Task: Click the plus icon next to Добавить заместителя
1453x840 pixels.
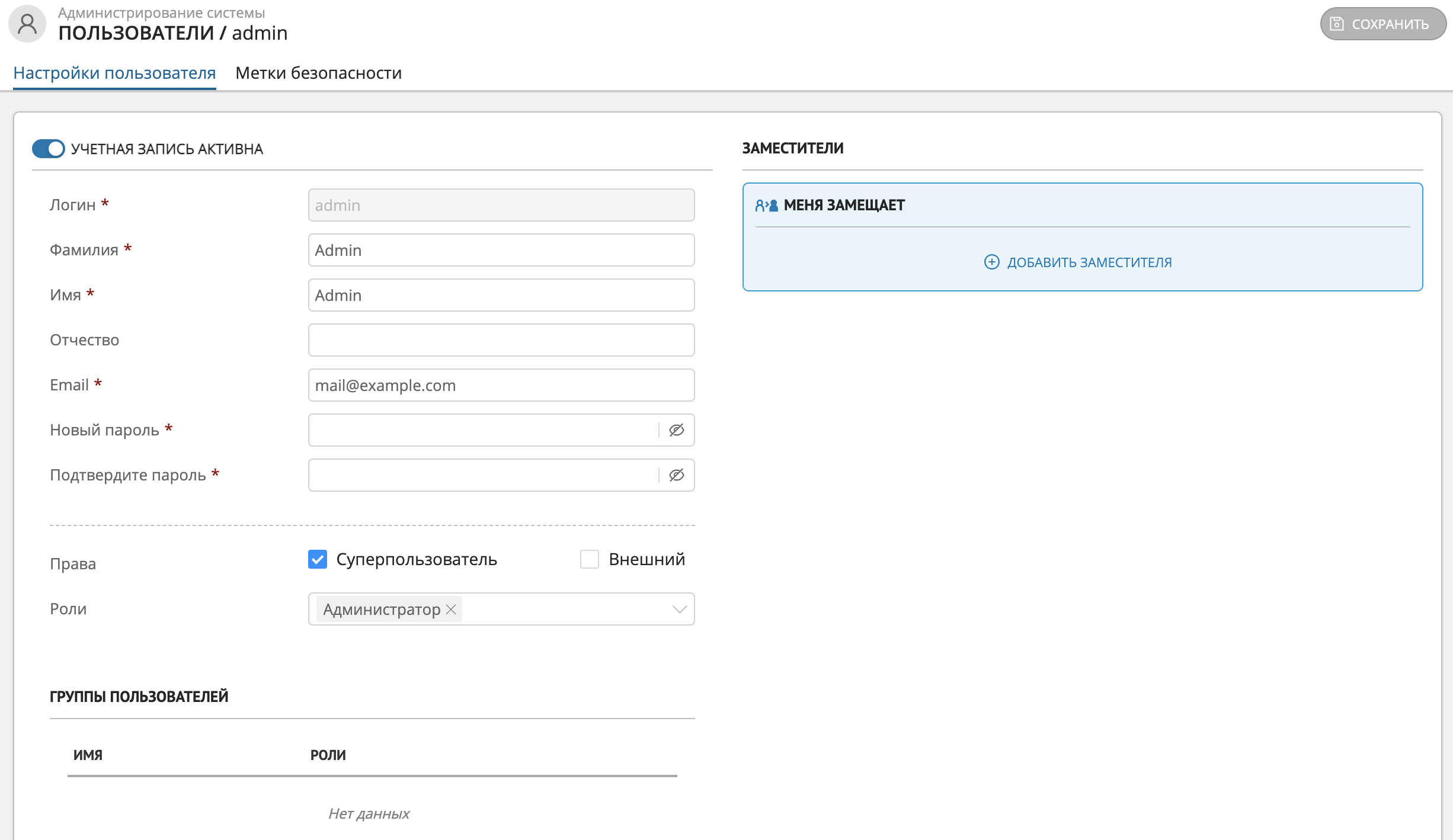Action: pyautogui.click(x=991, y=262)
